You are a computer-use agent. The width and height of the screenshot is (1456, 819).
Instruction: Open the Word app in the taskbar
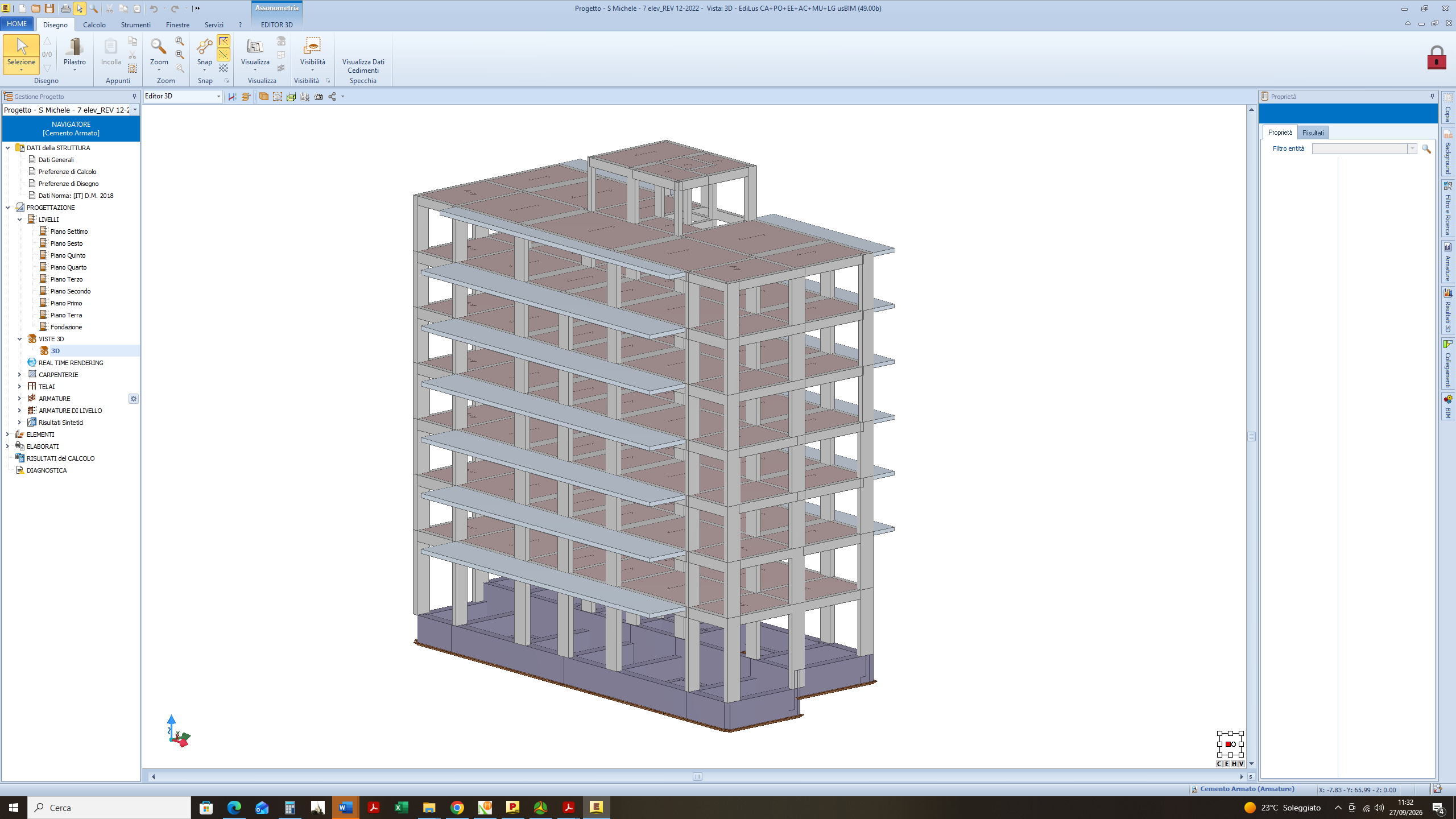[x=346, y=807]
